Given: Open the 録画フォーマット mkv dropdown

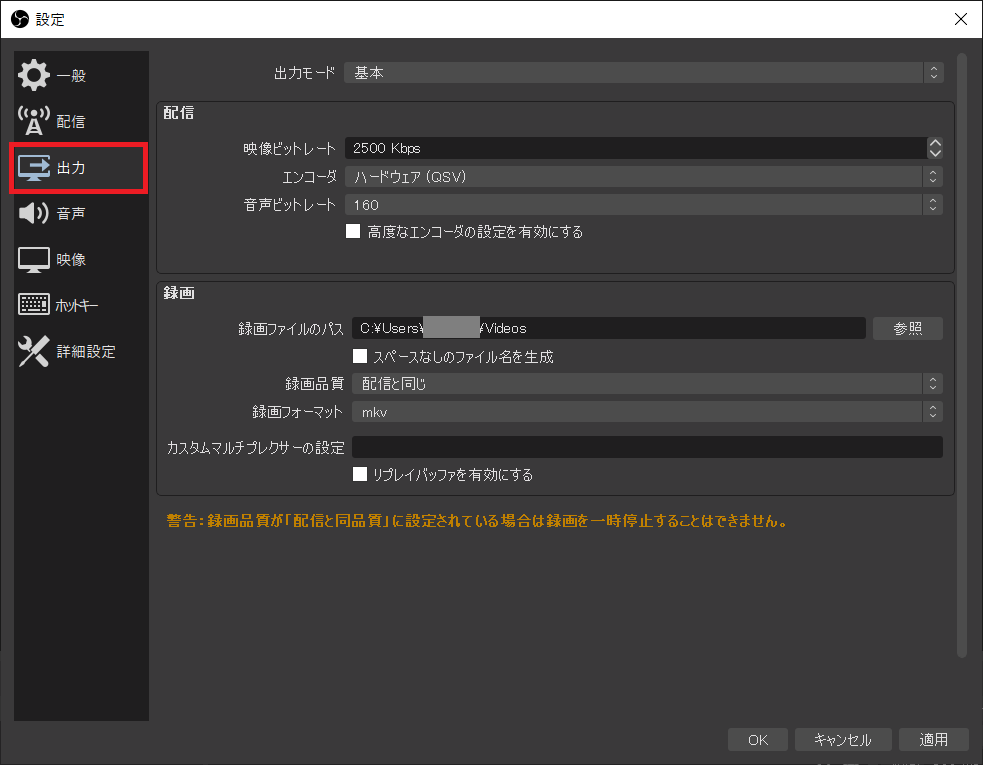Looking at the screenshot, I should pos(647,412).
